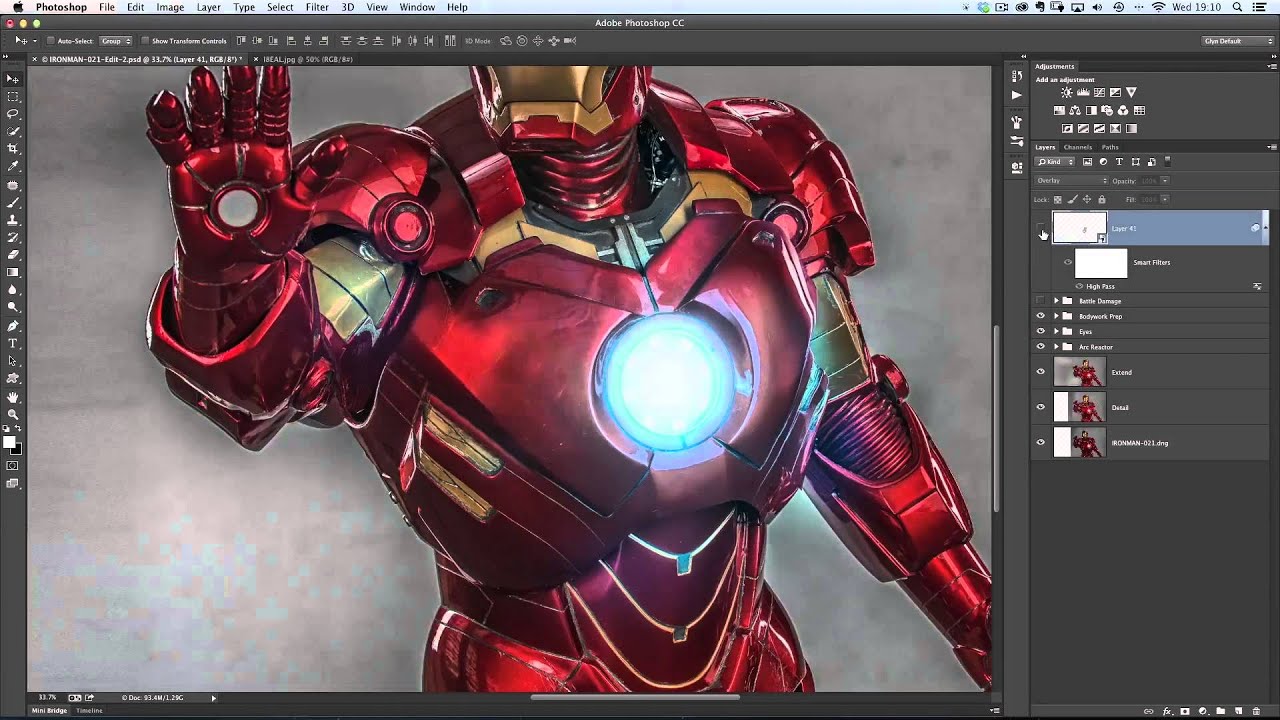Open the Image menu
The height and width of the screenshot is (720, 1280).
(x=170, y=7)
